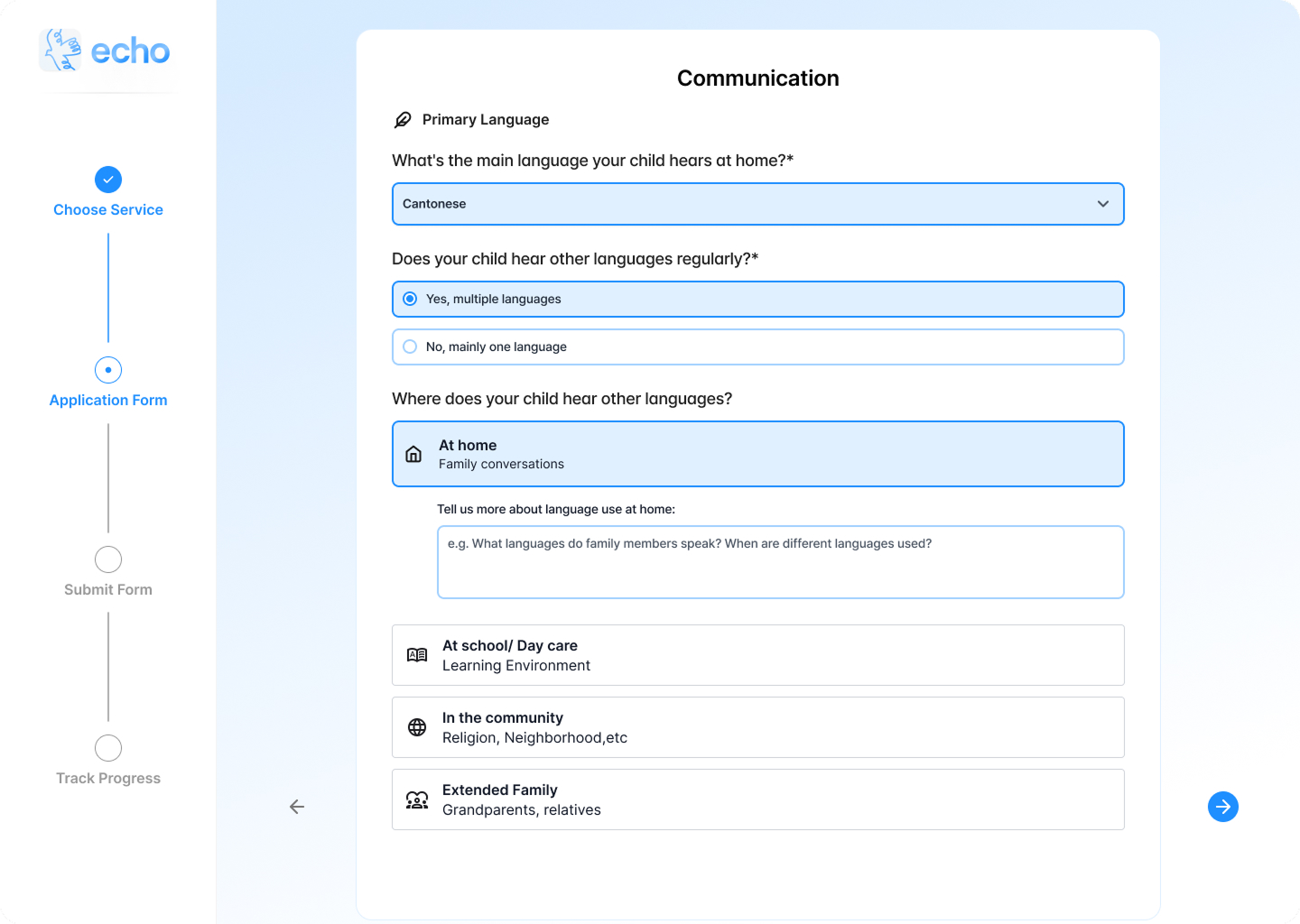Deselect the highlighted At home option

(x=757, y=454)
